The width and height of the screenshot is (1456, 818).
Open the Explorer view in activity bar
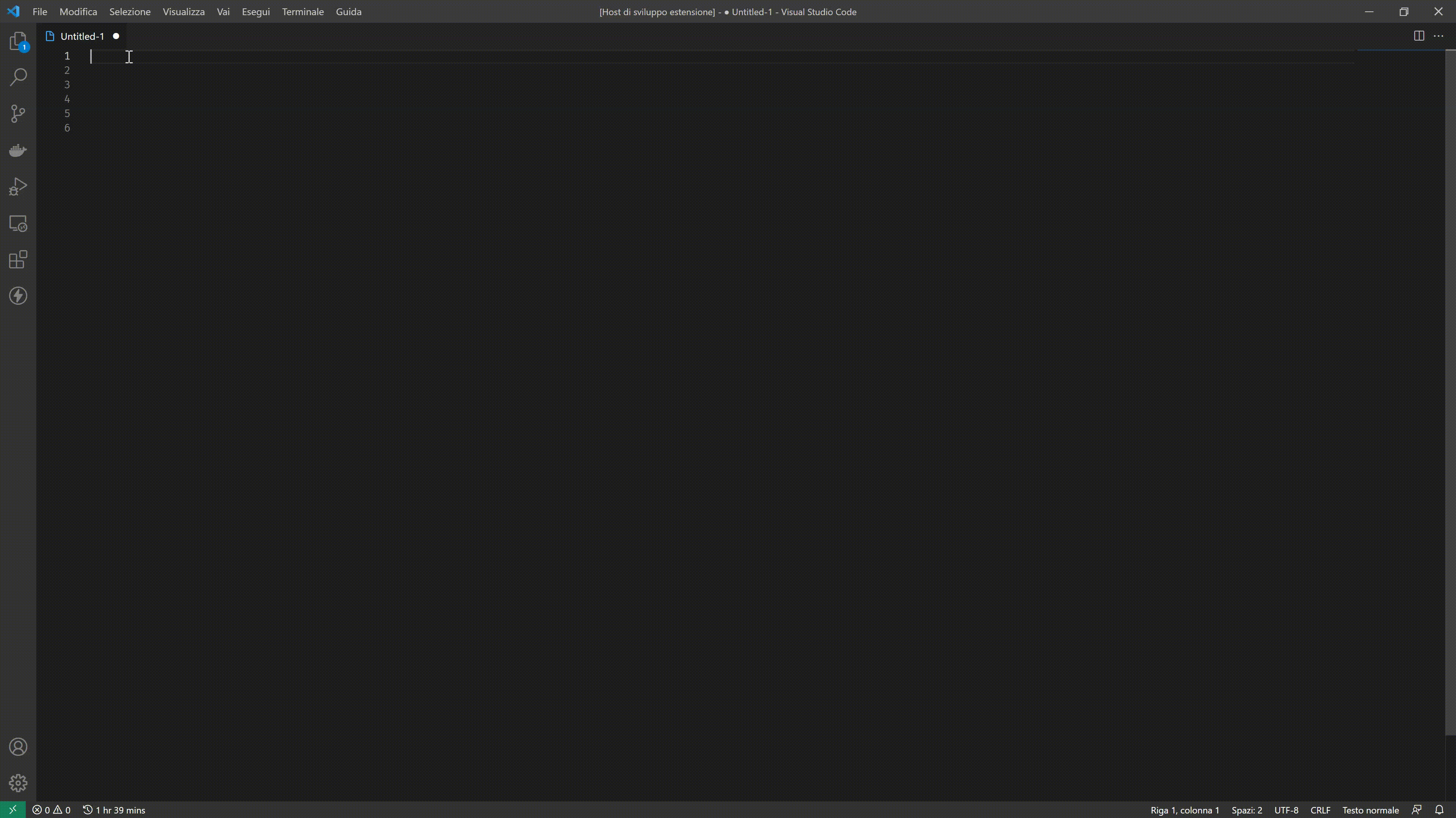[18, 41]
